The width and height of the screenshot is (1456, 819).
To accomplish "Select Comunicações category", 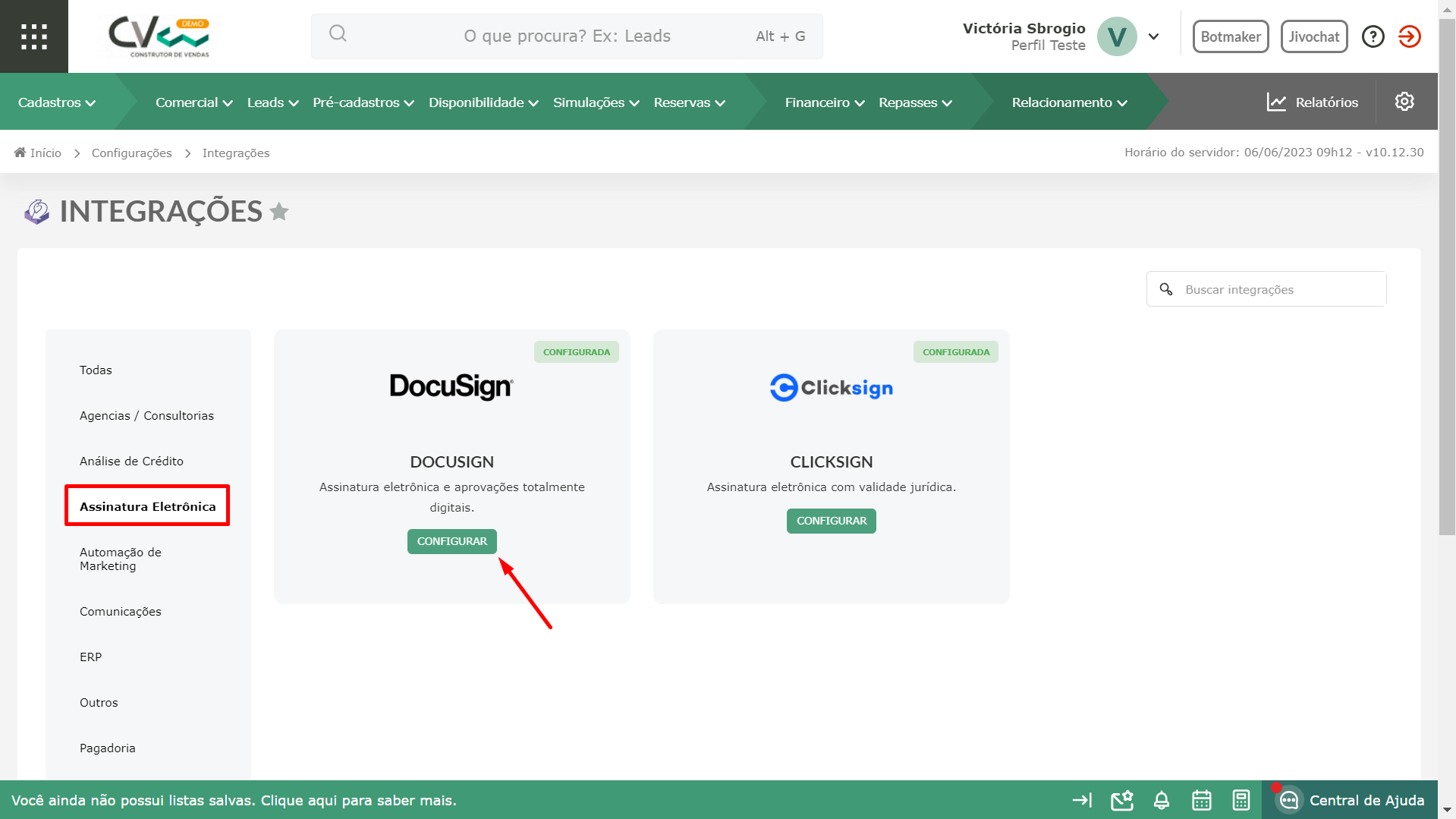I will tap(120, 612).
